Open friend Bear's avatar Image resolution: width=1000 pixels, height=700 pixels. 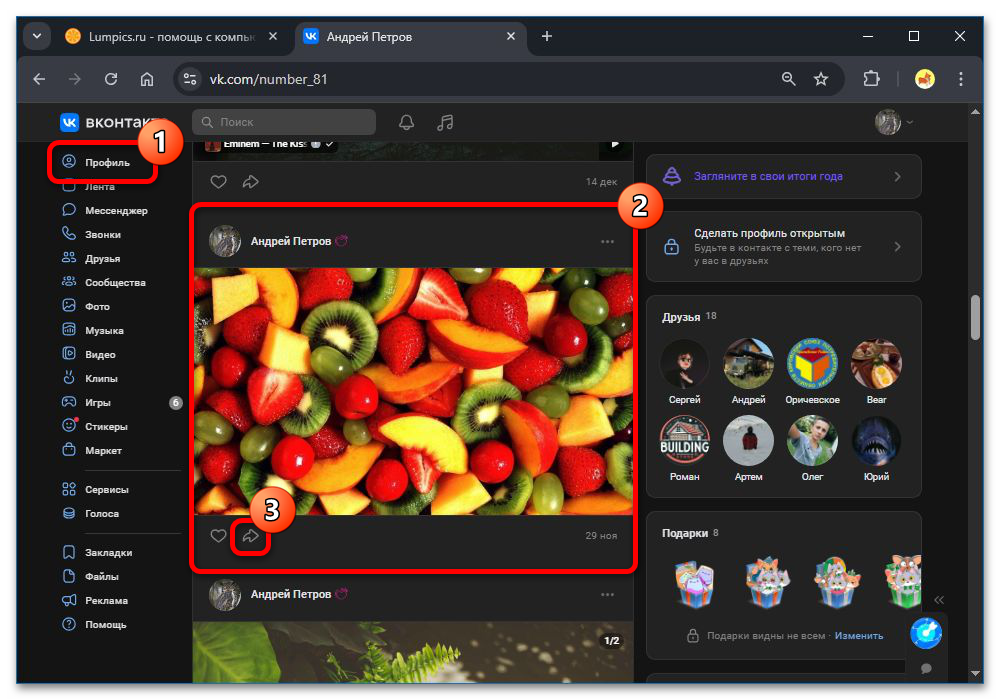pyautogui.click(x=876, y=364)
